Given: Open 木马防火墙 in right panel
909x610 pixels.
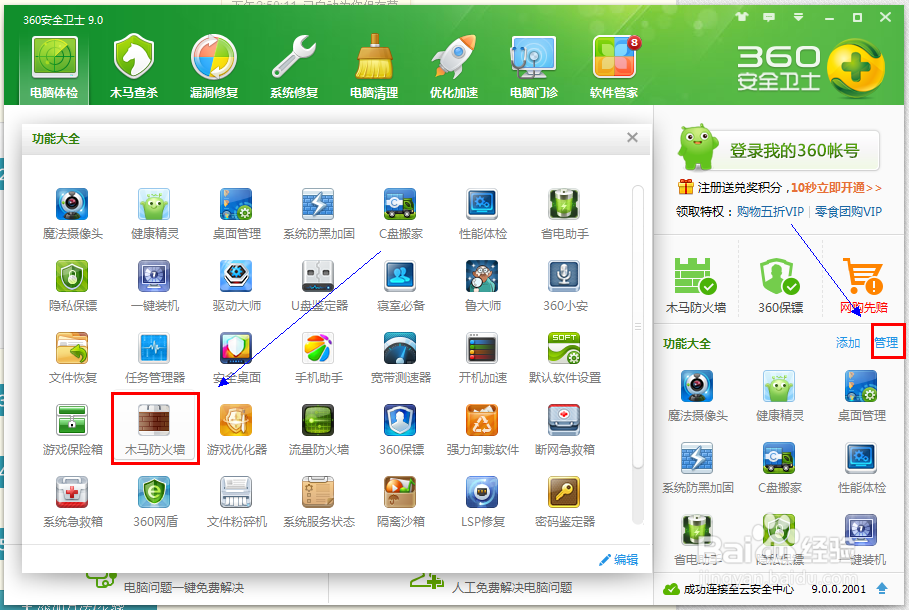Looking at the screenshot, I should point(695,286).
